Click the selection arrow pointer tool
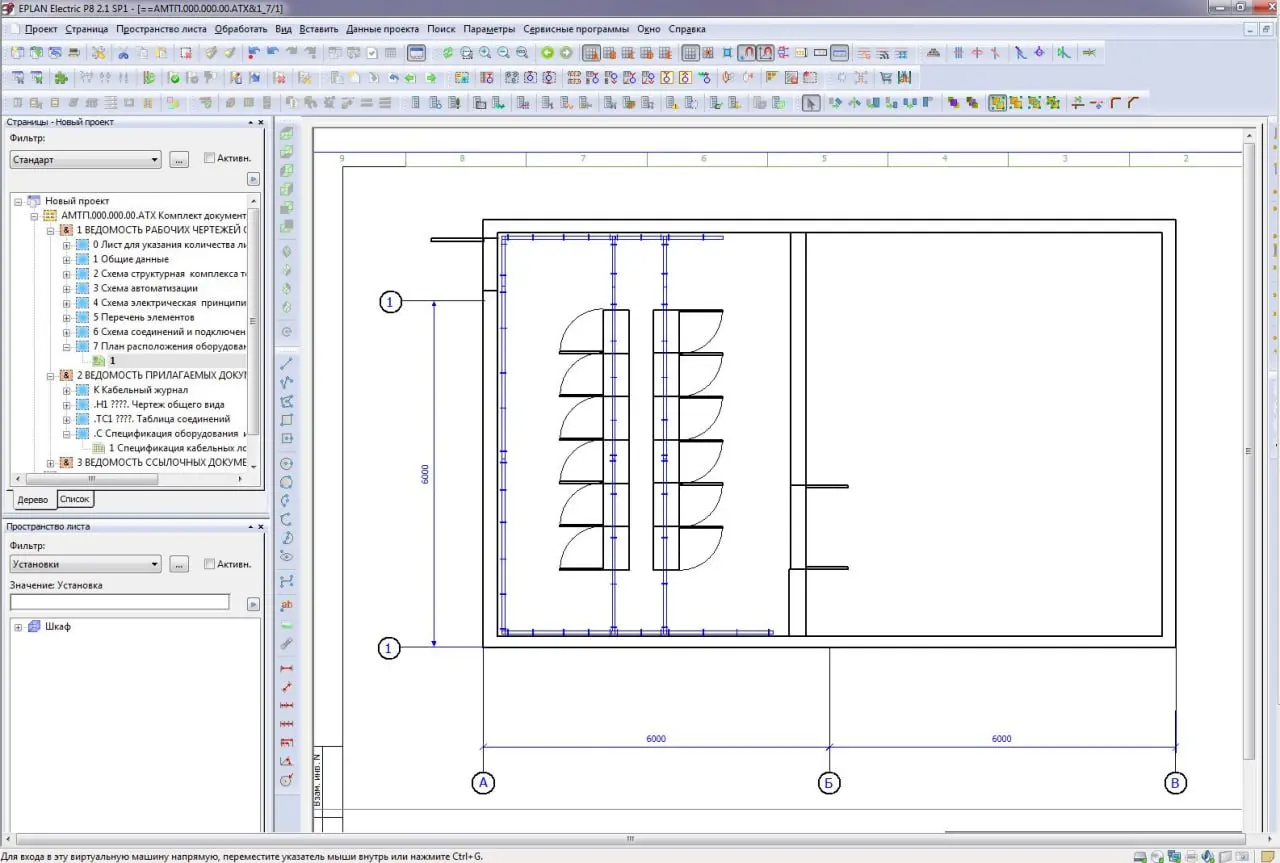 click(x=811, y=102)
